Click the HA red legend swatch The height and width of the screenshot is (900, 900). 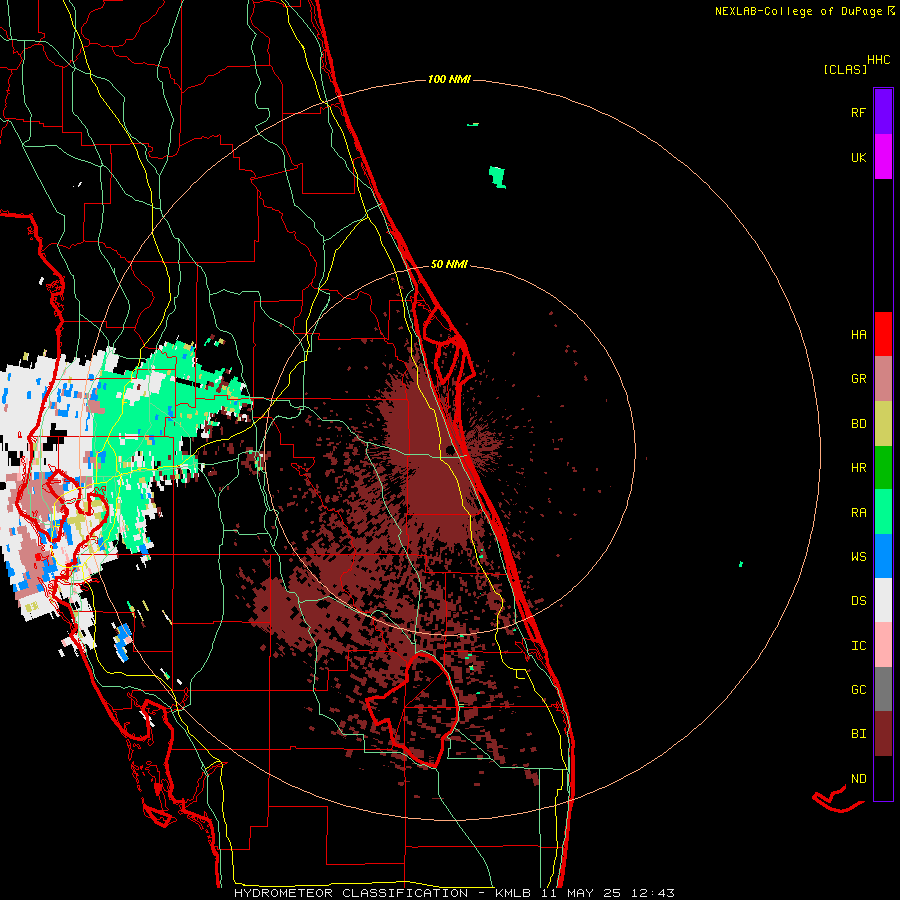click(x=883, y=334)
